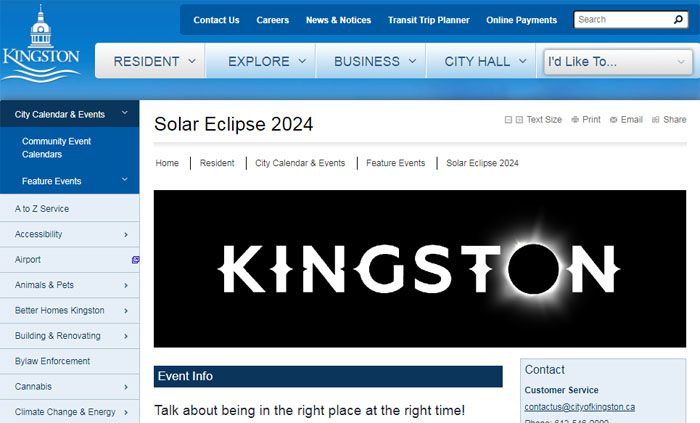The height and width of the screenshot is (423, 700).
Task: Click the Share icon
Action: pos(655,120)
